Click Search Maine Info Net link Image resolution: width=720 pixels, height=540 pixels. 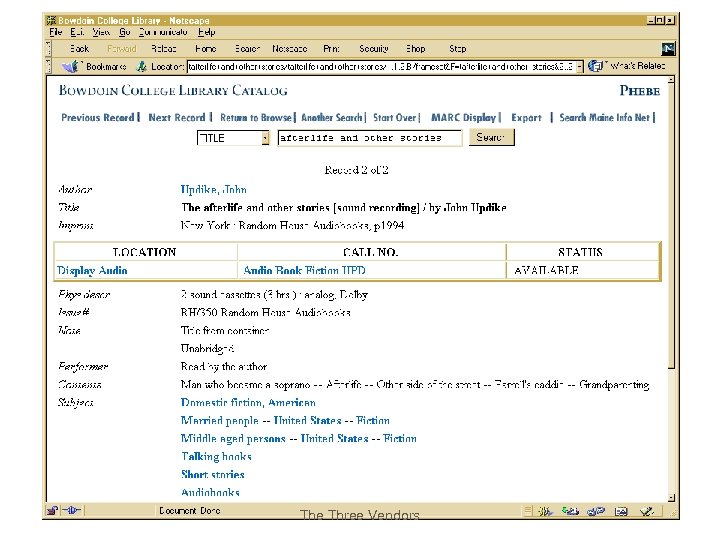point(604,118)
